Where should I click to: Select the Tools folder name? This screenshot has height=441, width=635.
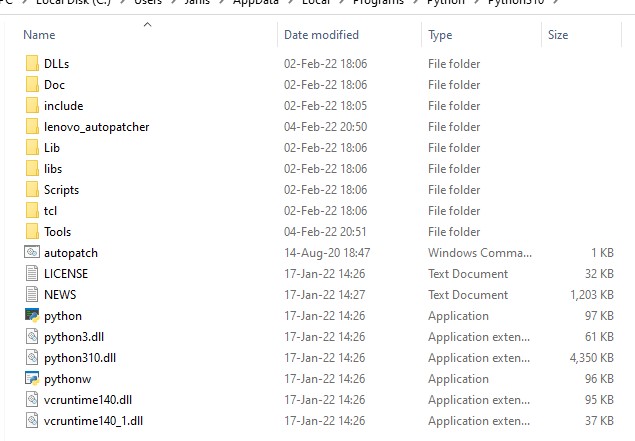tap(57, 232)
